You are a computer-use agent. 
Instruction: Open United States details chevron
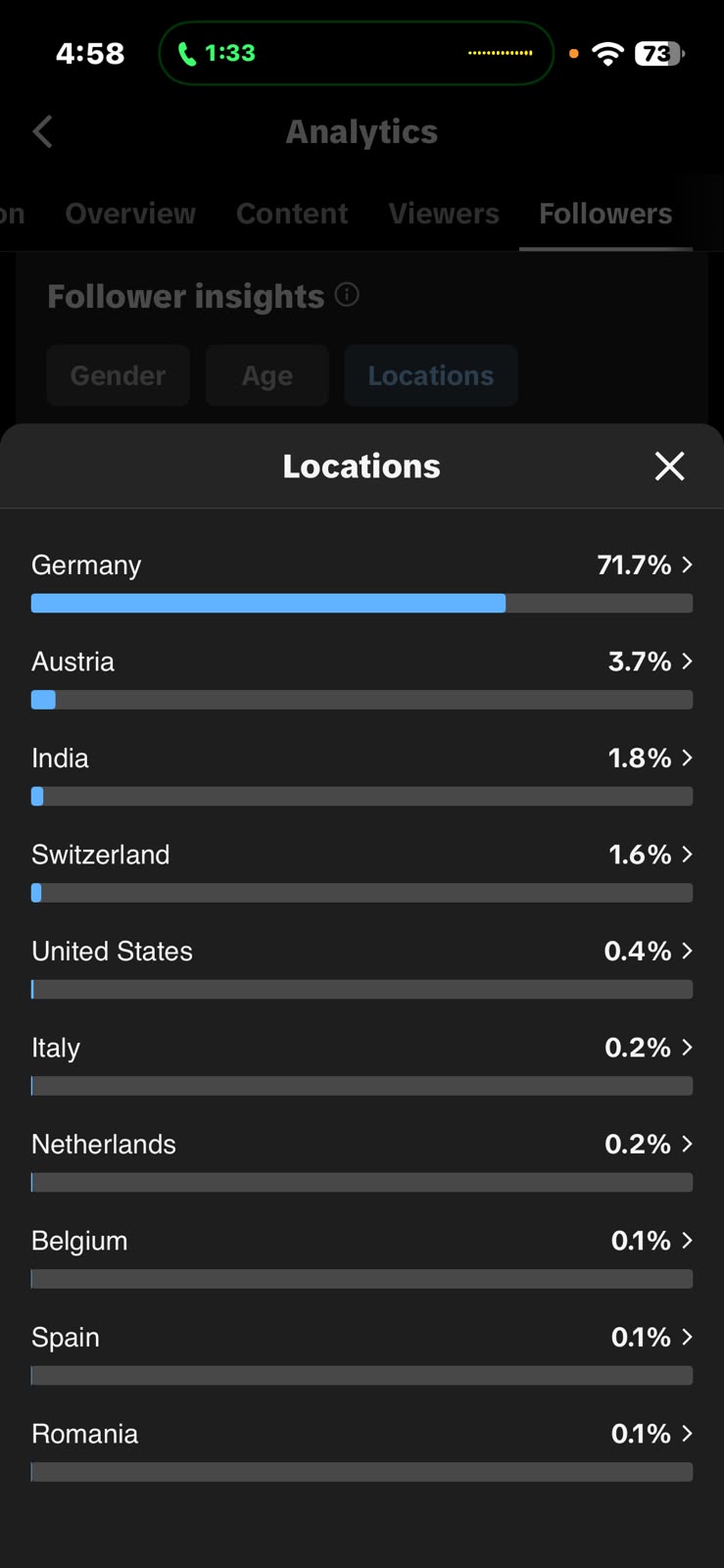tap(687, 951)
